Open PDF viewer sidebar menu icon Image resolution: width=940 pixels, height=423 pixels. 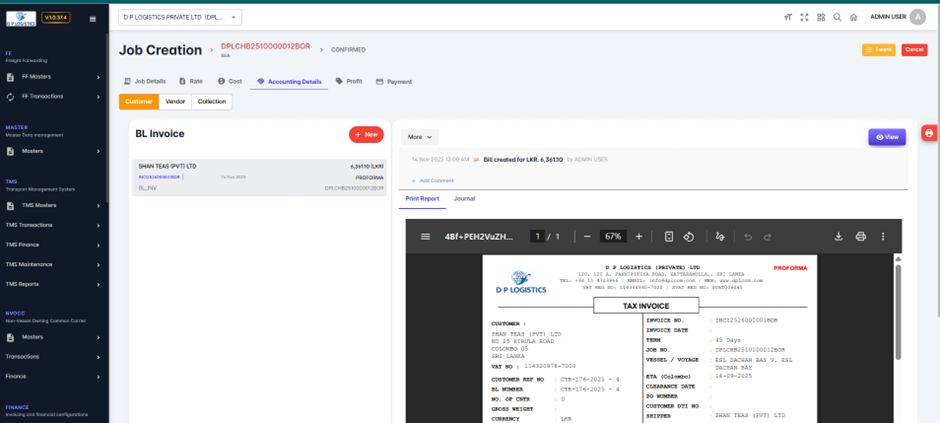tap(425, 237)
